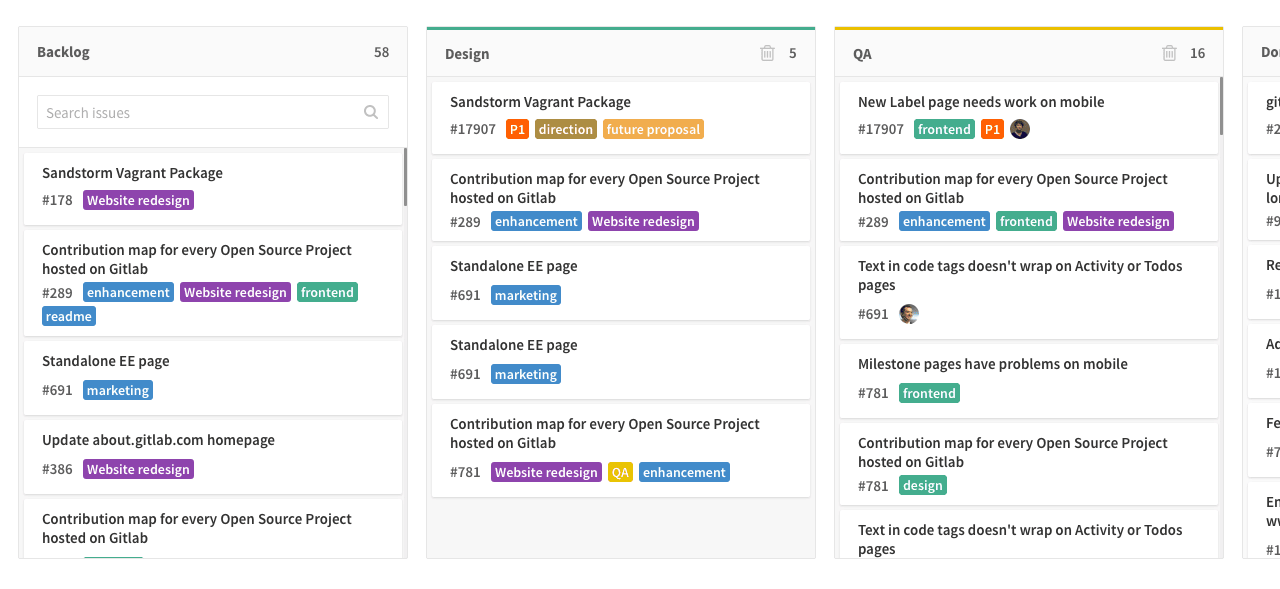Open New Label page needs work issue
This screenshot has height=589, width=1280.
coord(981,102)
